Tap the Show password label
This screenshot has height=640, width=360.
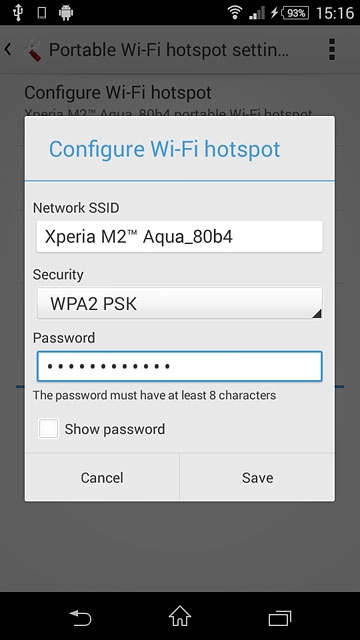pos(115,429)
